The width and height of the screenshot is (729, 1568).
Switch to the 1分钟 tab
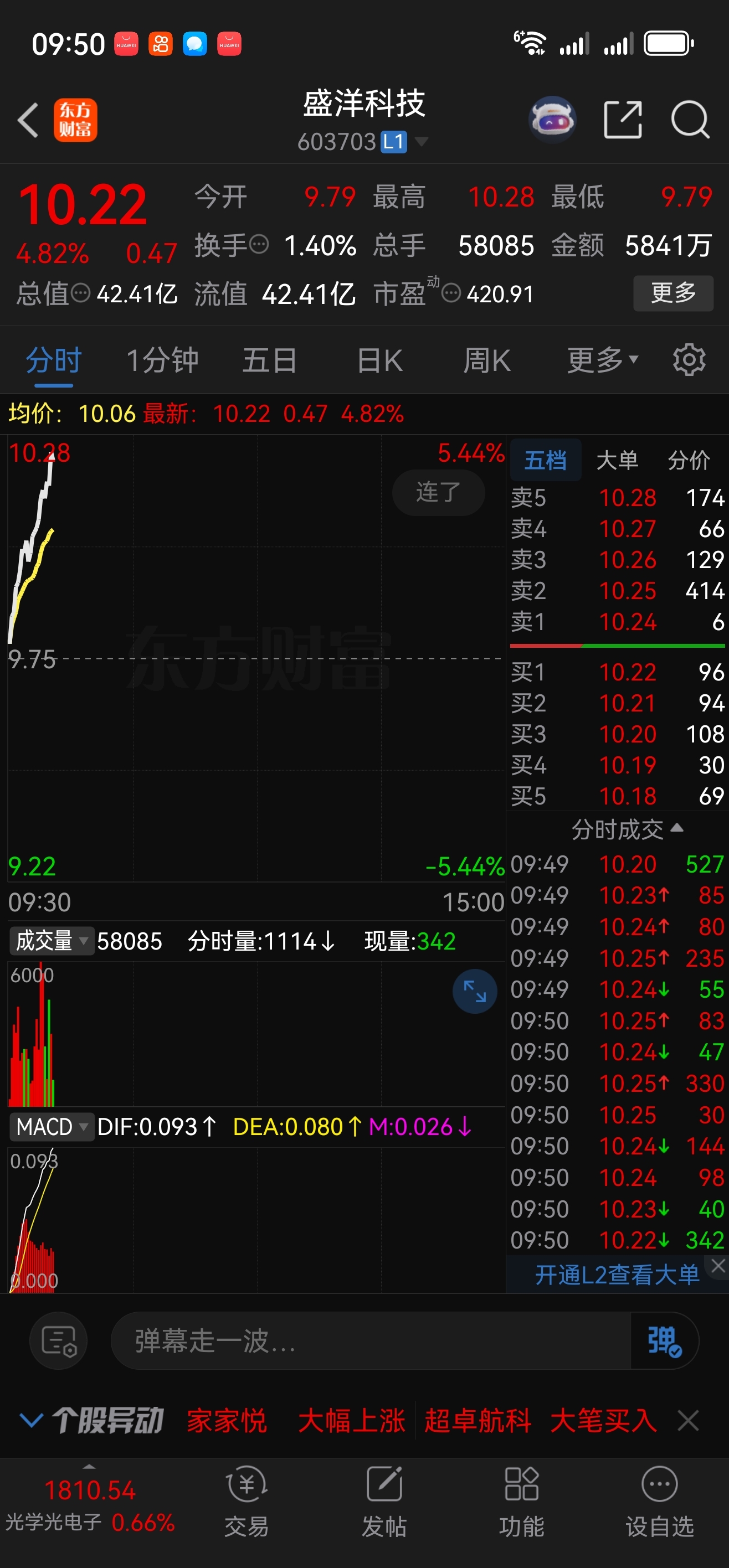(162, 360)
